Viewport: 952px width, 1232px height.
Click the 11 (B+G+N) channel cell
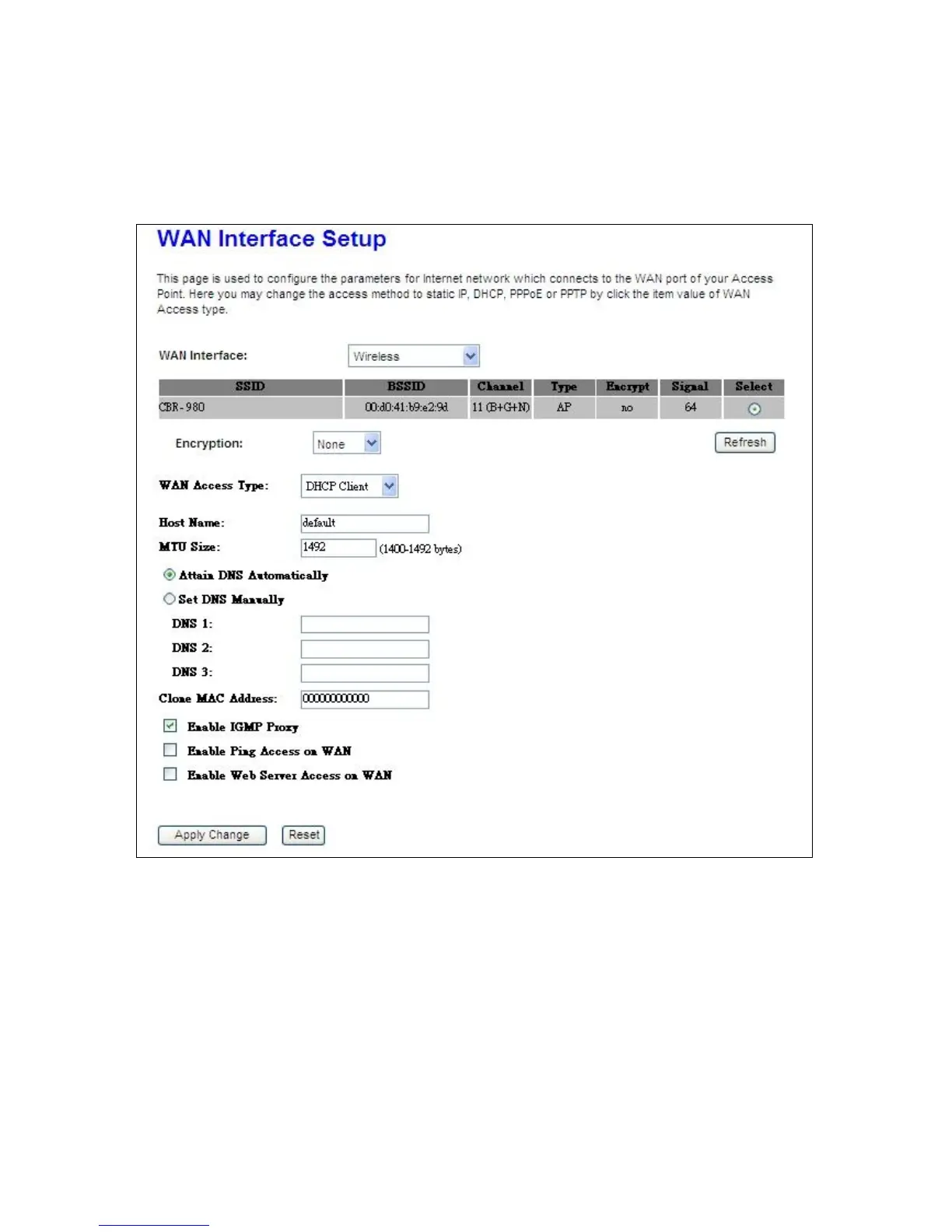tap(501, 408)
